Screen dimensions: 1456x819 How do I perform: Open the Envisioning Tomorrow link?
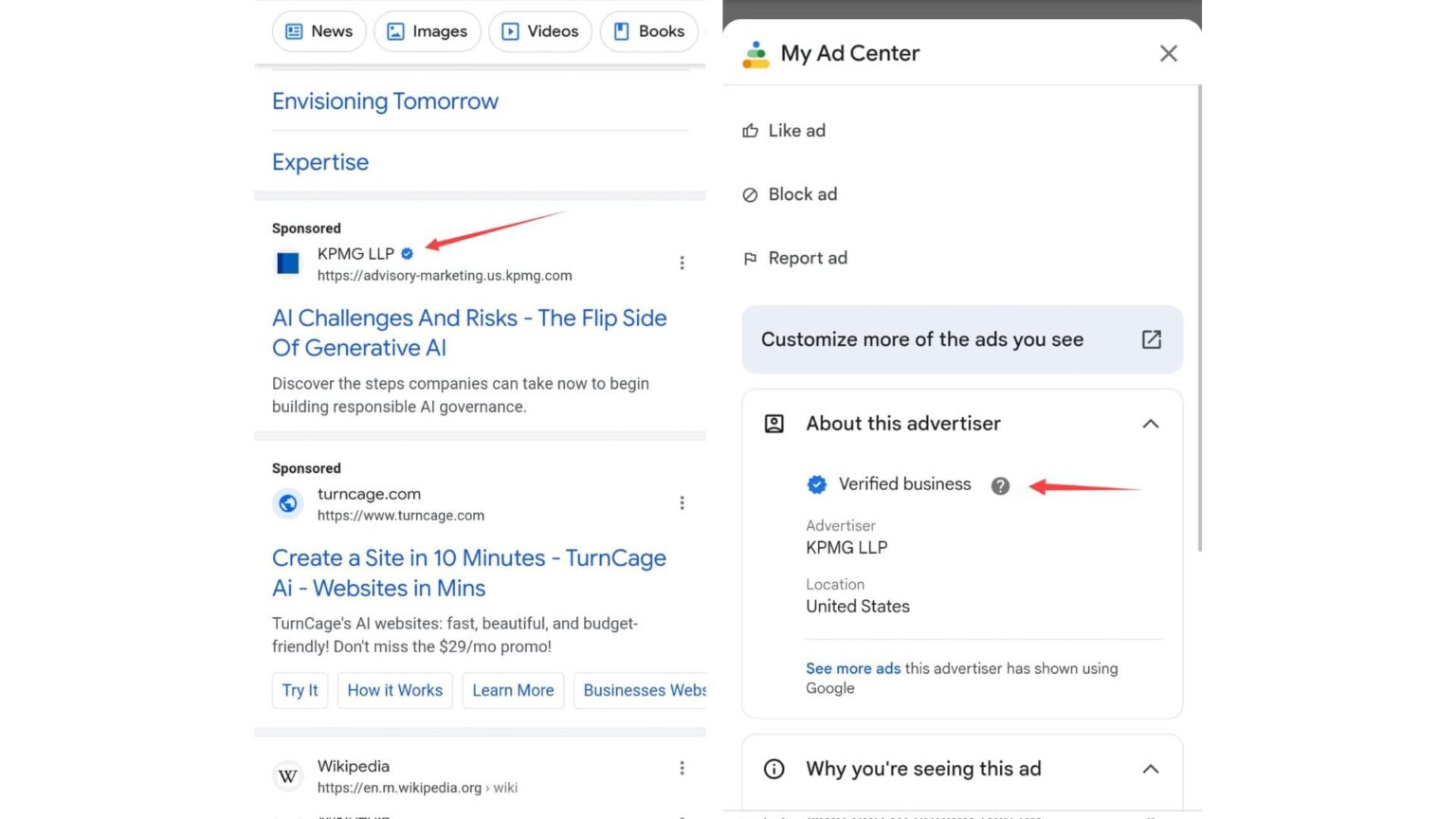click(385, 101)
